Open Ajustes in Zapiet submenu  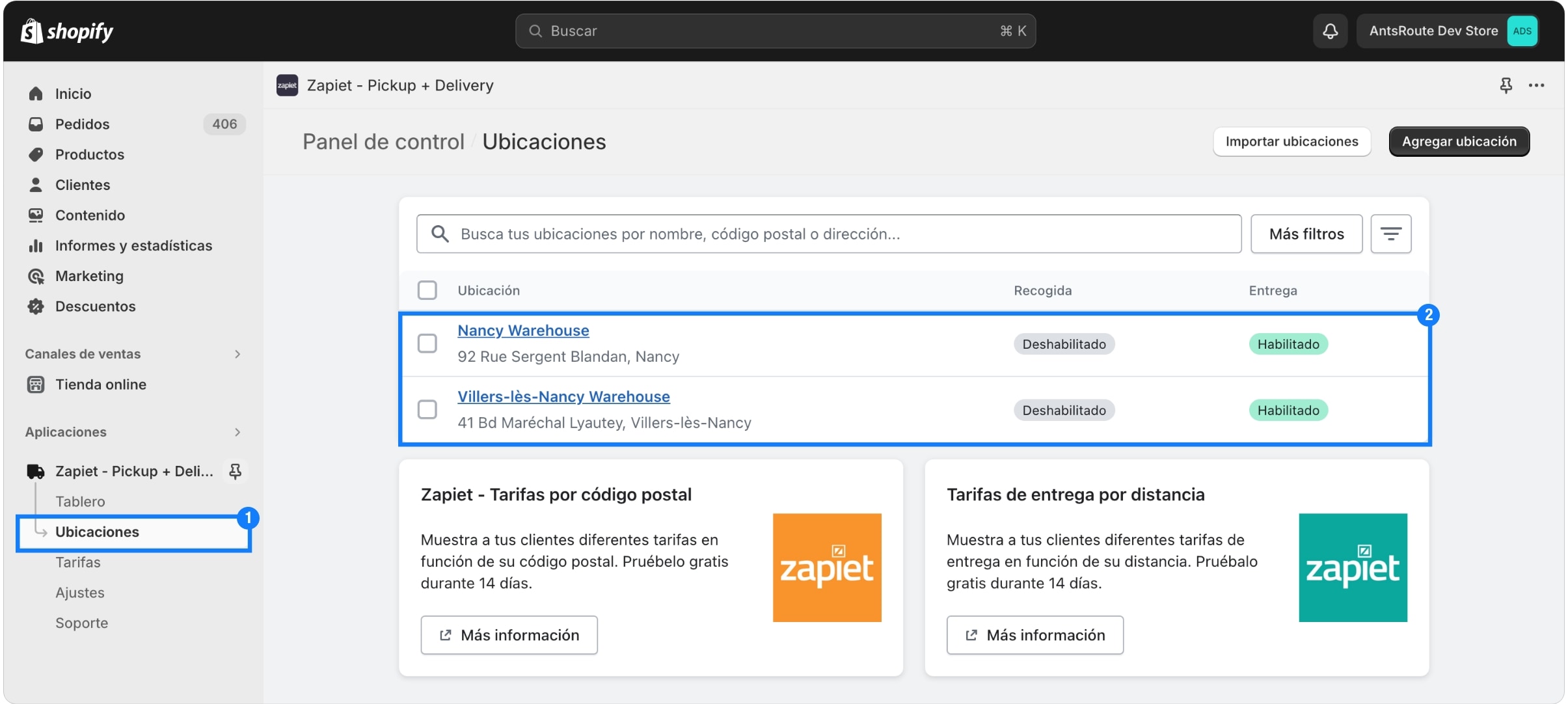80,593
